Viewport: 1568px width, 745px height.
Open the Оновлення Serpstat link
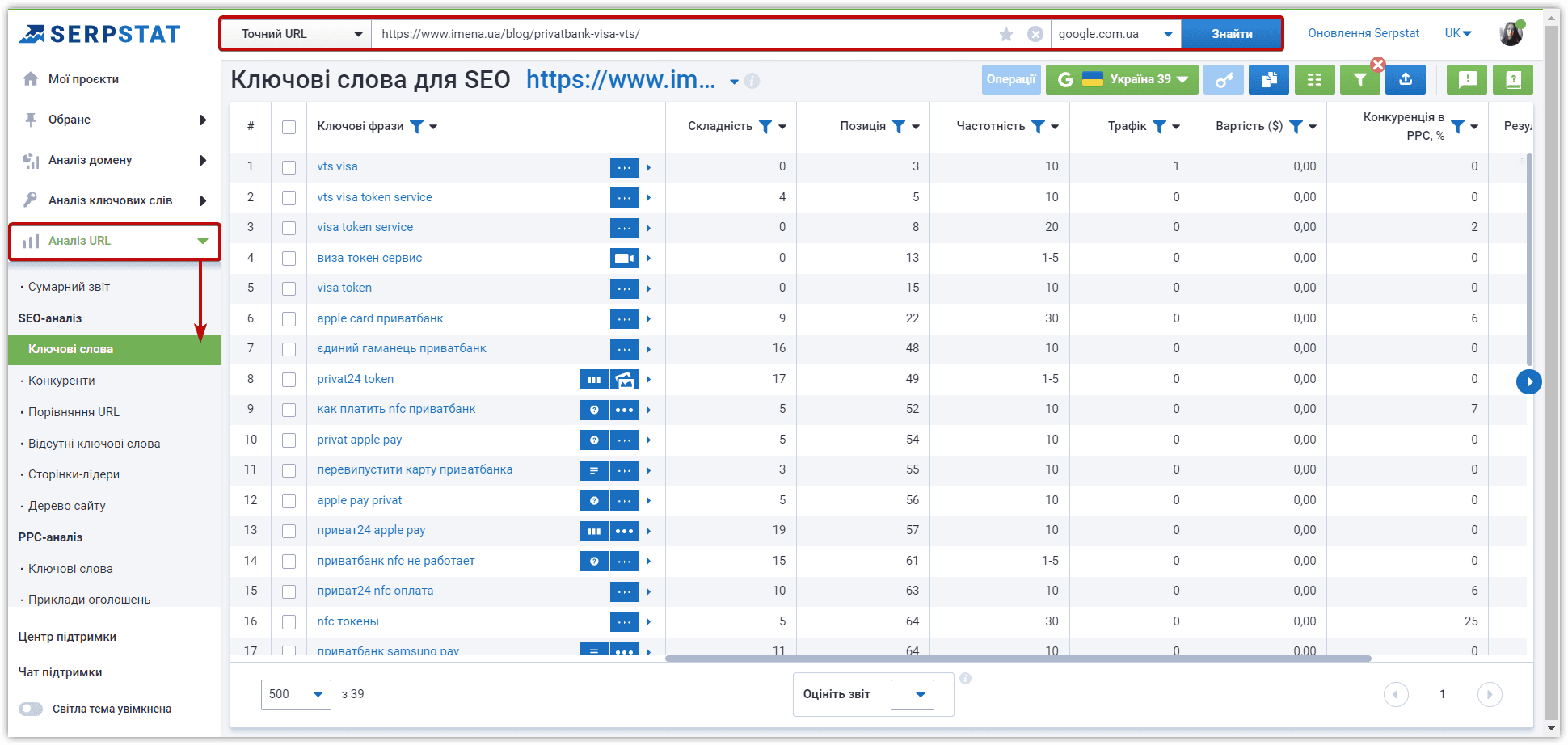coord(1364,33)
